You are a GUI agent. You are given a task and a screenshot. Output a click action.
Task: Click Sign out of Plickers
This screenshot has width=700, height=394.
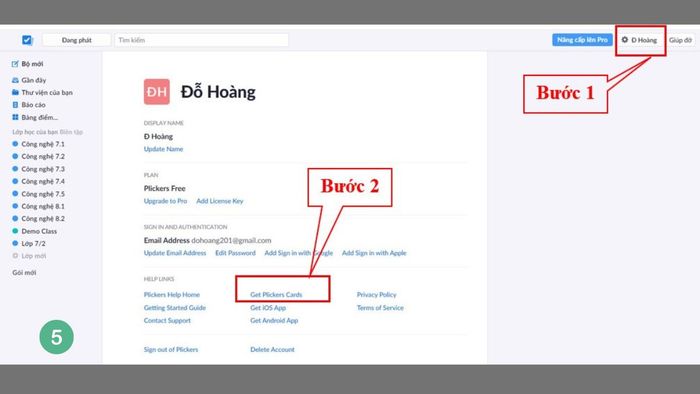pos(171,350)
